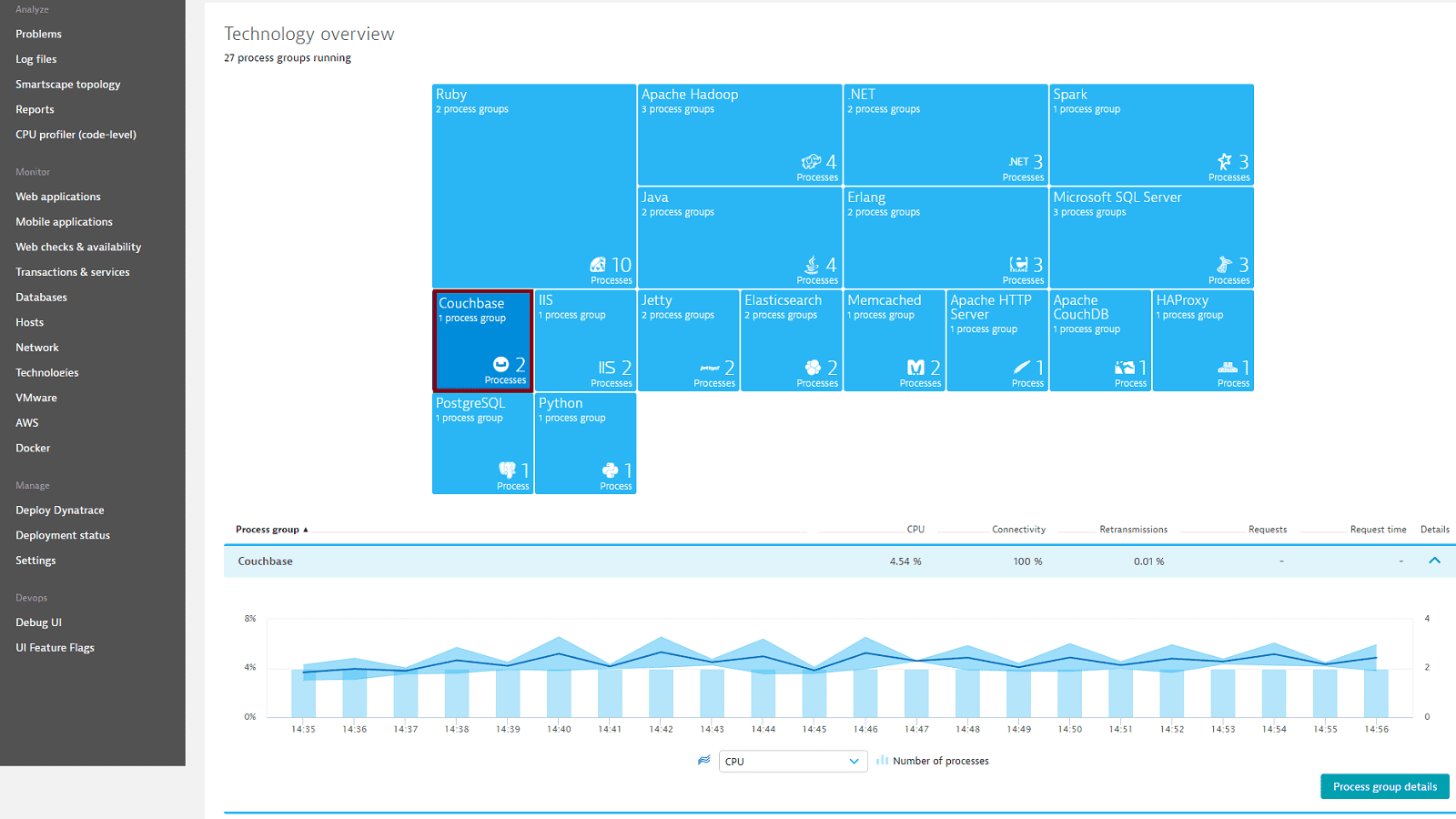The width and height of the screenshot is (1456, 819).
Task: Sort by Retransmissions column header
Action: click(x=1133, y=530)
